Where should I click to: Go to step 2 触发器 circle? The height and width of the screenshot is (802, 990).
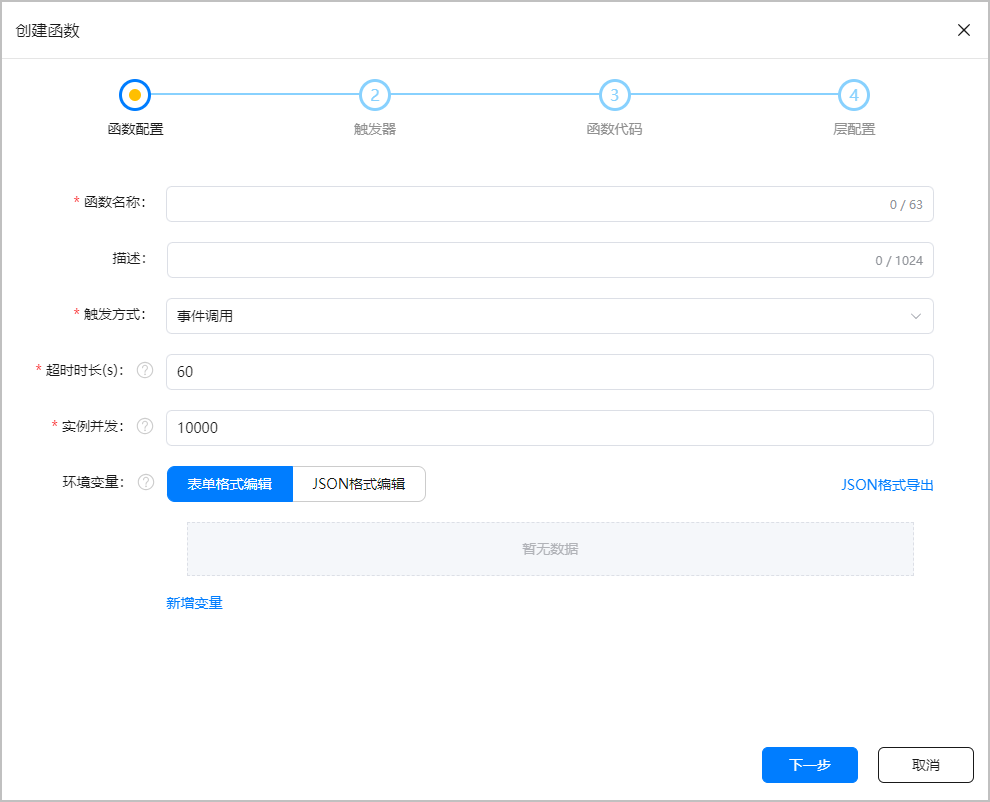click(375, 95)
